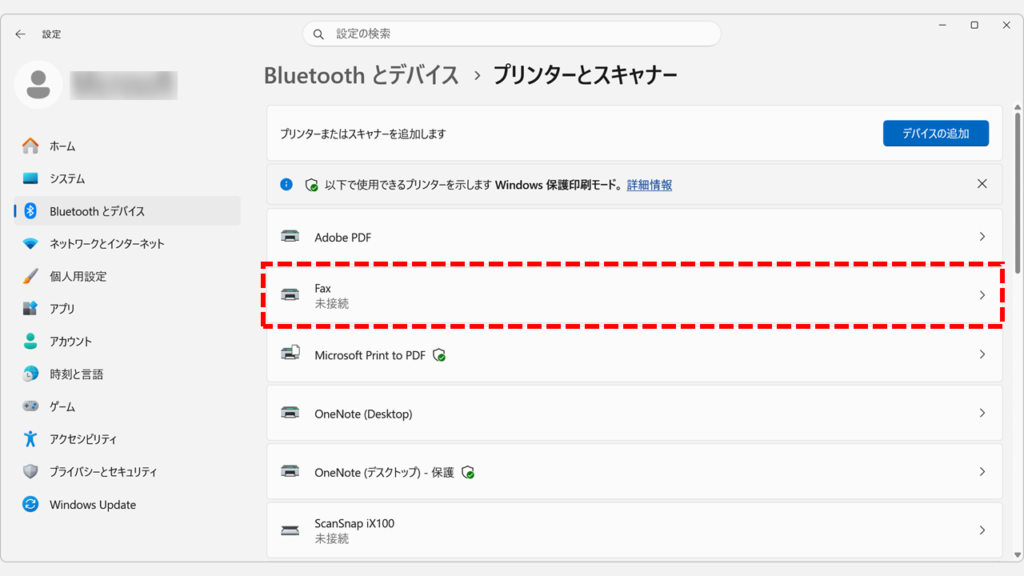Click the Home house icon
Image resolution: width=1024 pixels, height=576 pixels.
coord(30,146)
